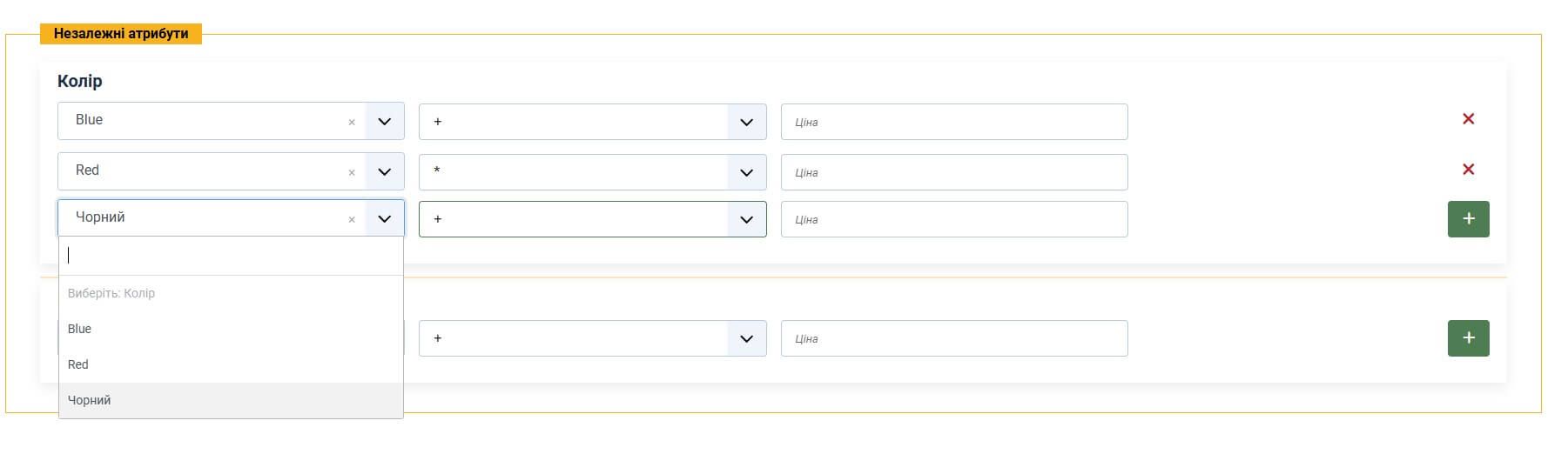Click the bottom green plus button
Viewport: 1568px width, 454px height.
1468,338
